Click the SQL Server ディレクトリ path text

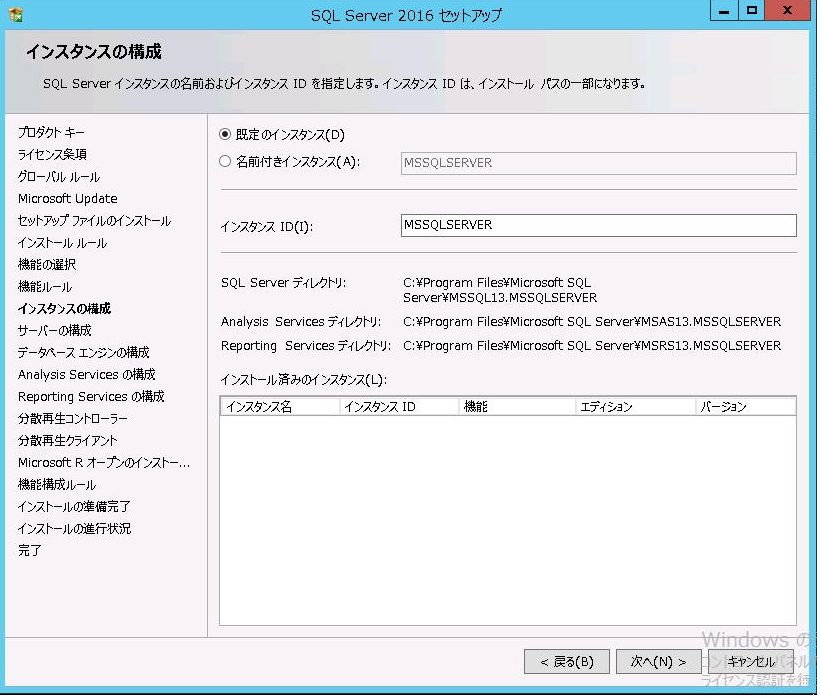coord(500,290)
